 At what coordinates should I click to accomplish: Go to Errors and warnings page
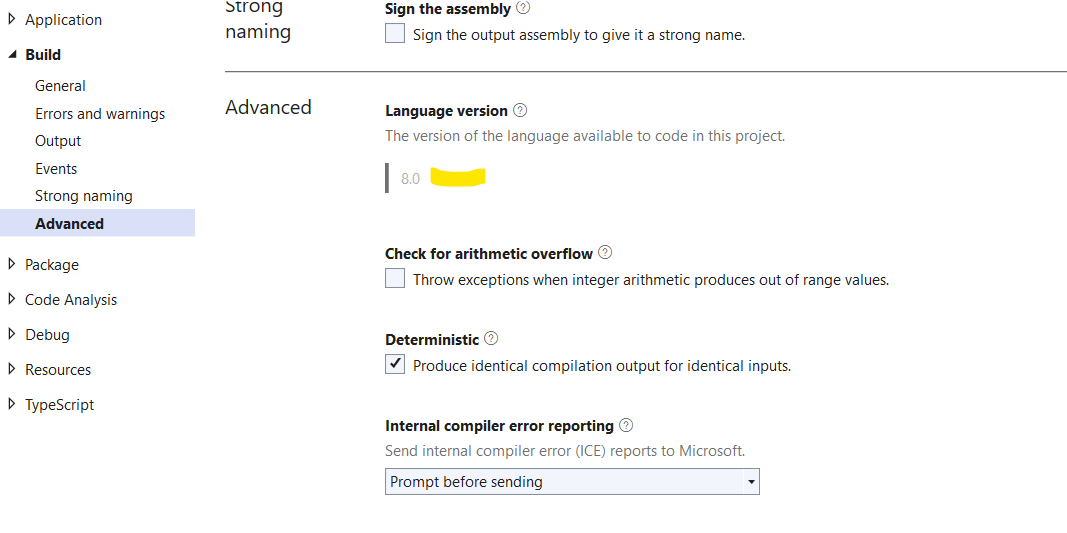pyautogui.click(x=100, y=114)
